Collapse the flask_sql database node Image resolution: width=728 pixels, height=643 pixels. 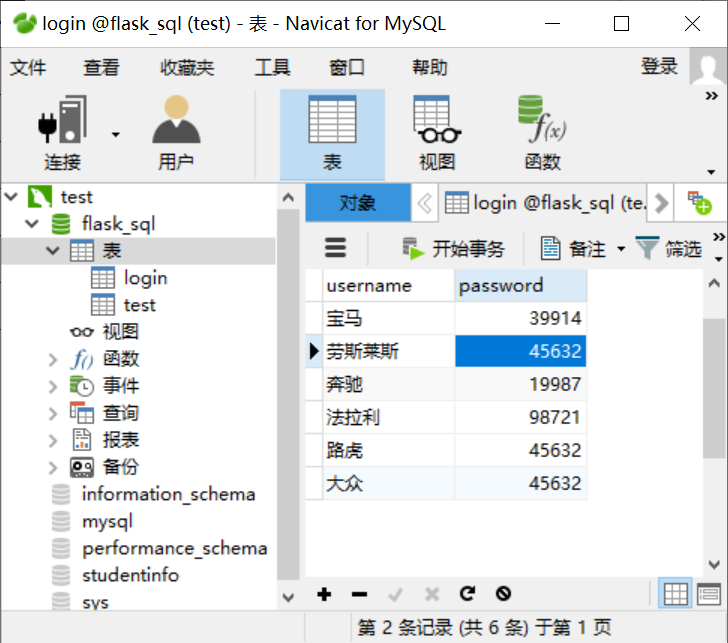(x=32, y=224)
